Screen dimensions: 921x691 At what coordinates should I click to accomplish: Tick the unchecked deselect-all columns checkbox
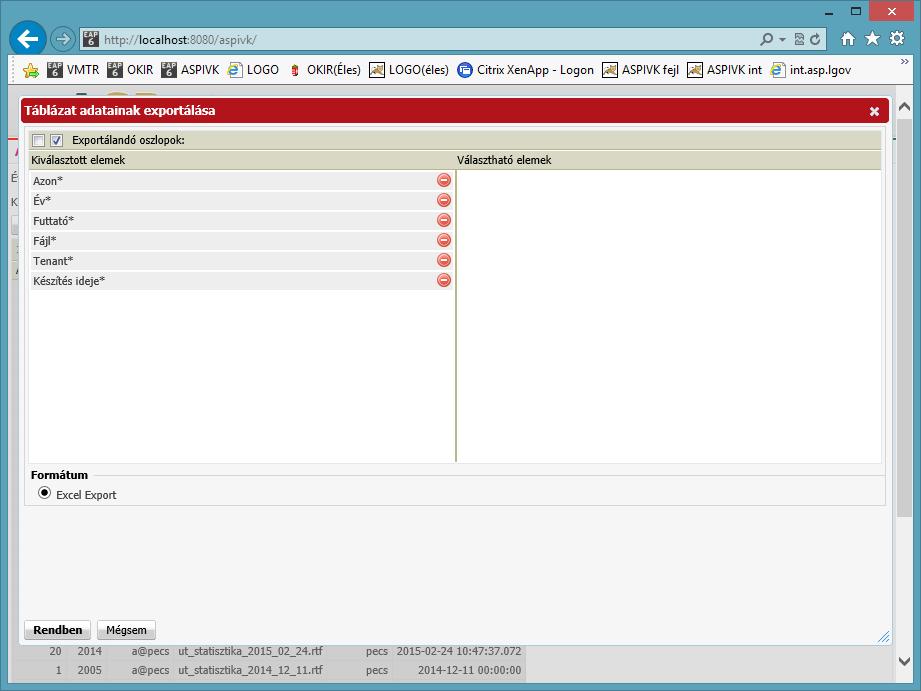pos(39,140)
